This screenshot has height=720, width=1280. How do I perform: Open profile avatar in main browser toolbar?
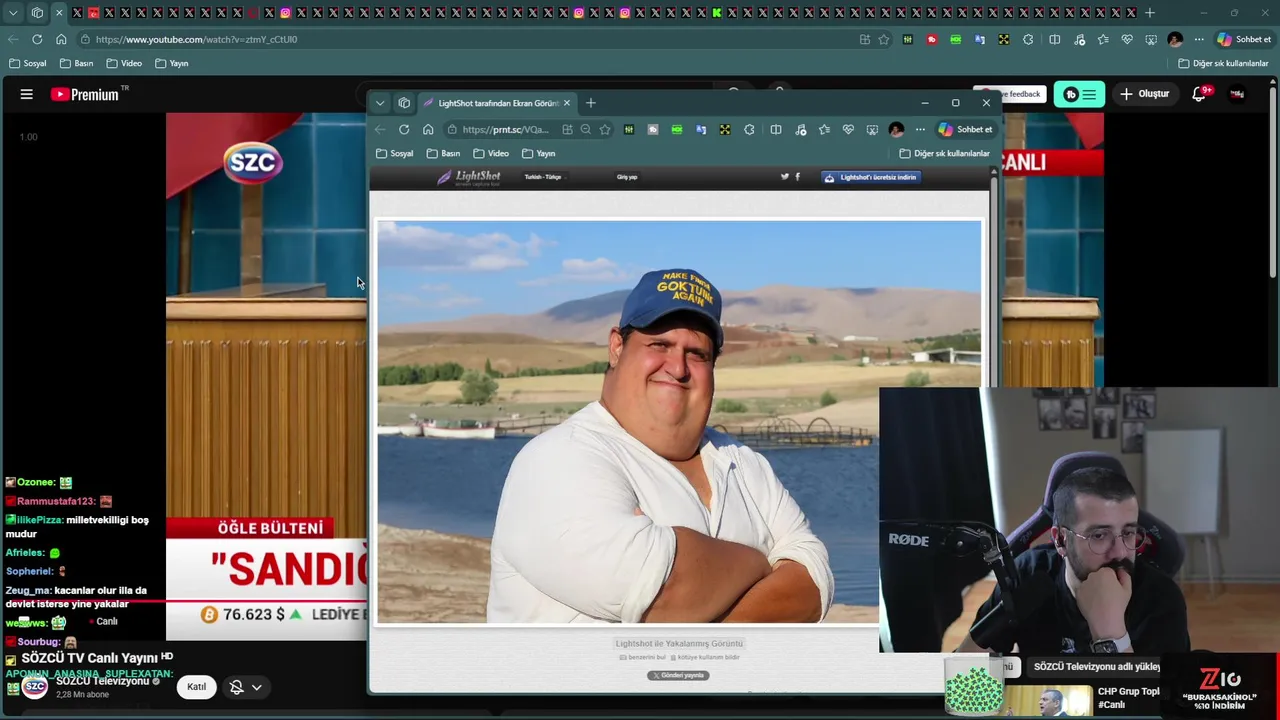(x=1175, y=39)
